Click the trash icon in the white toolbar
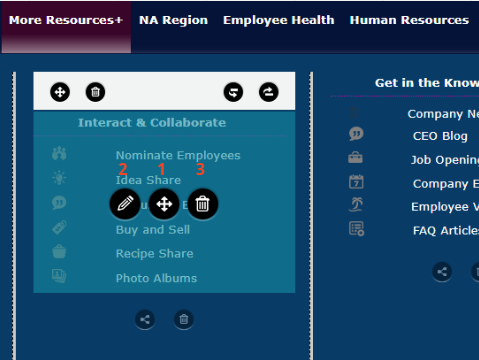479x360 pixels. 95,92
